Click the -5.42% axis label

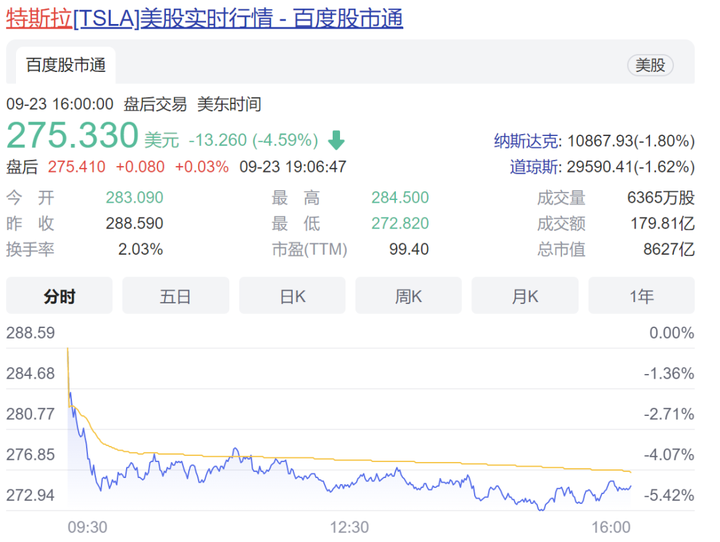tap(669, 495)
